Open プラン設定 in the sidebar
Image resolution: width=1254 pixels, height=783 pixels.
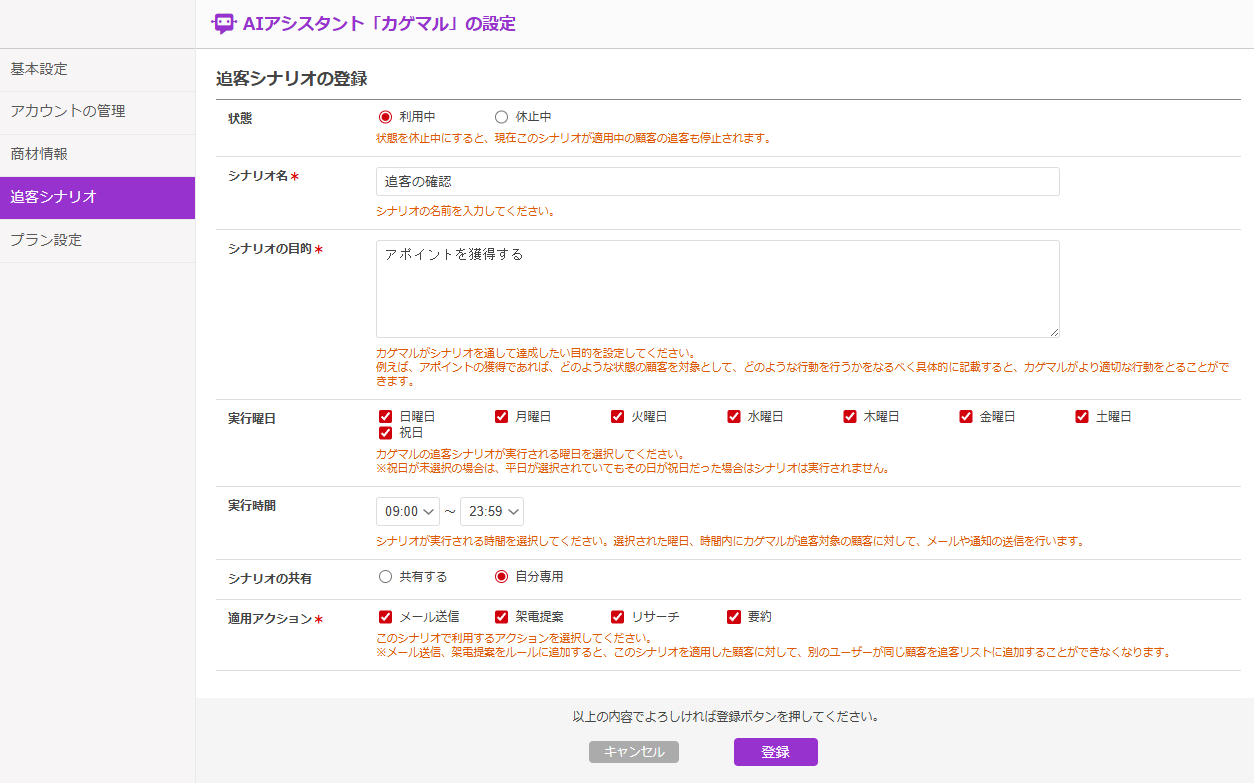tap(97, 241)
